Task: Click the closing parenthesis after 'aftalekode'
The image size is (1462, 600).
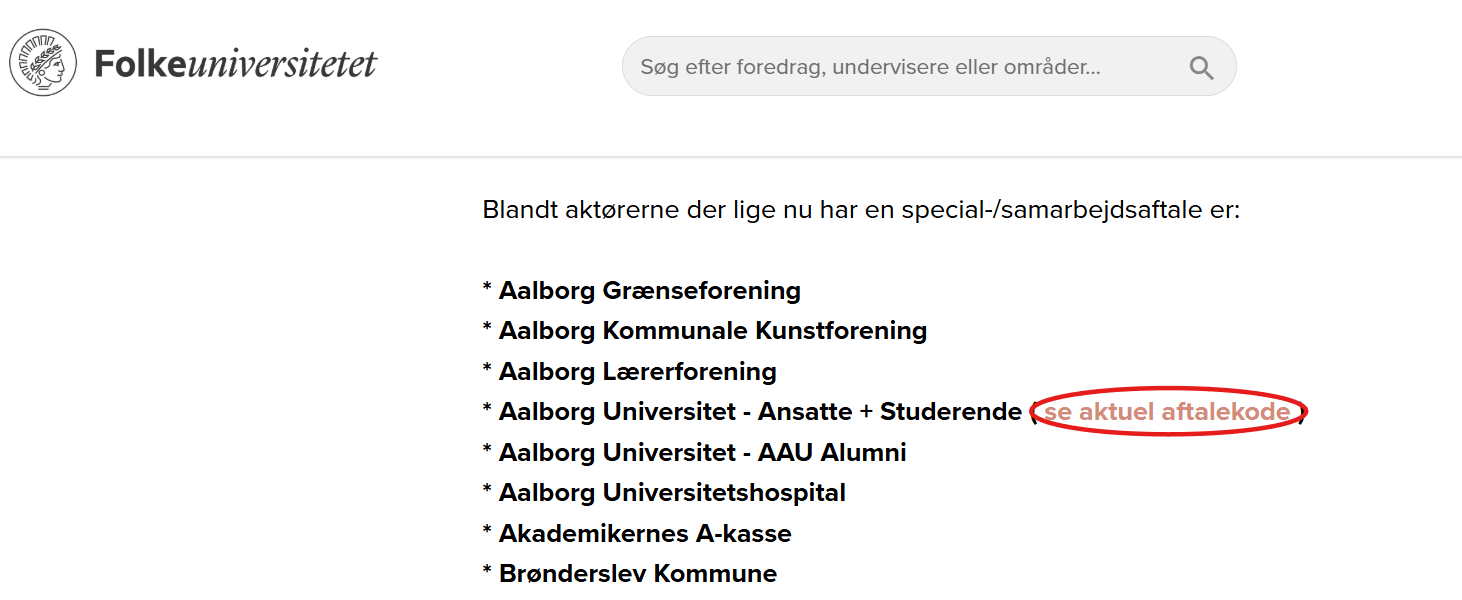Action: [1303, 413]
